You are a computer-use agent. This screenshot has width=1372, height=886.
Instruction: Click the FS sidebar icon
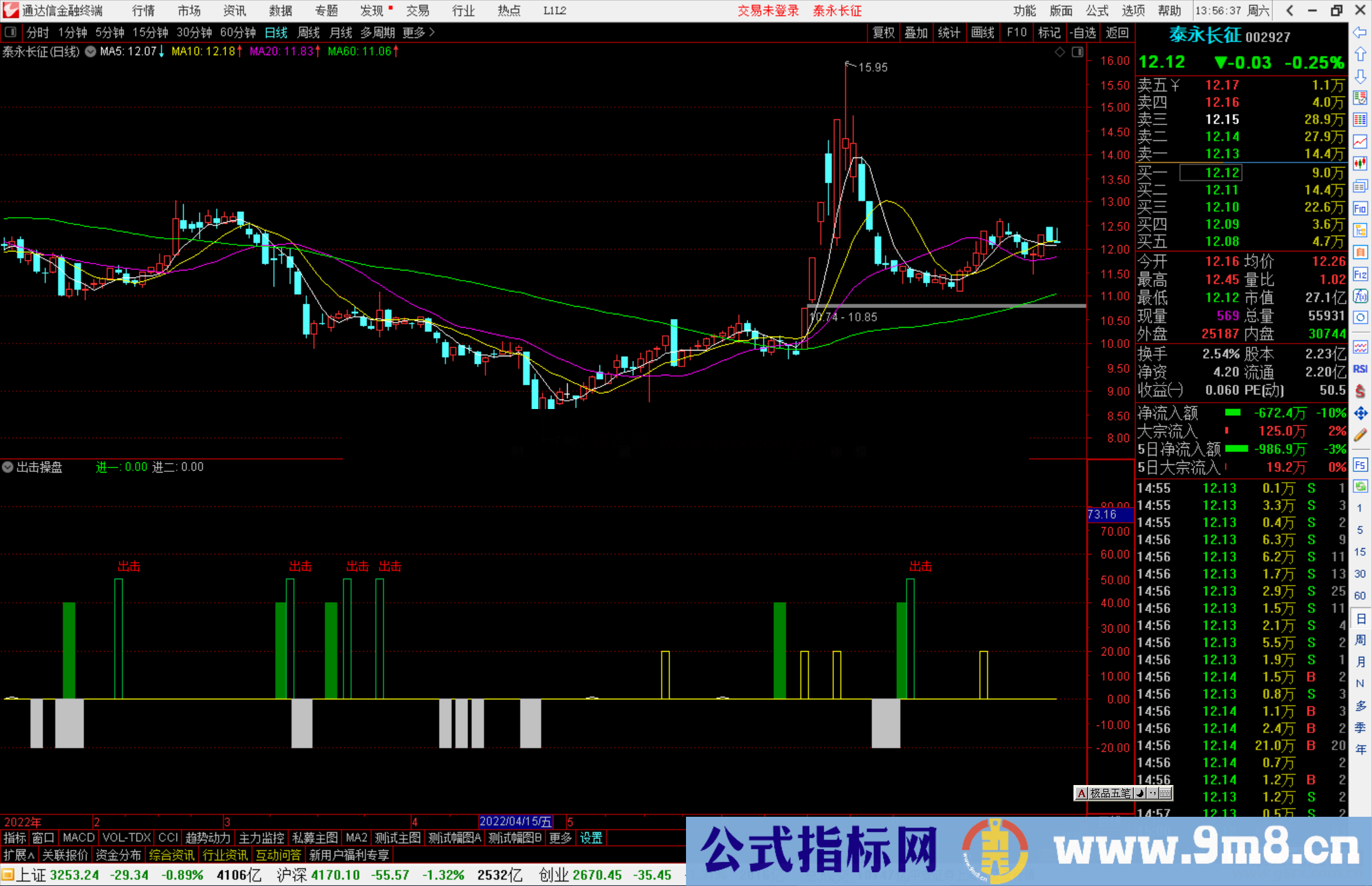[x=1360, y=465]
